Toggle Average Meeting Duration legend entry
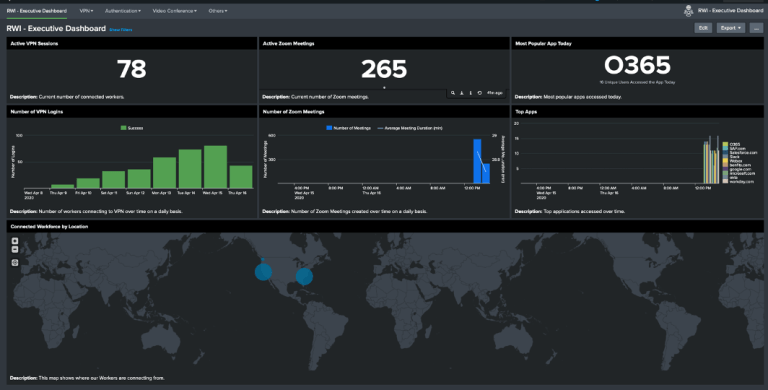Image resolution: width=768 pixels, height=390 pixels. click(410, 128)
